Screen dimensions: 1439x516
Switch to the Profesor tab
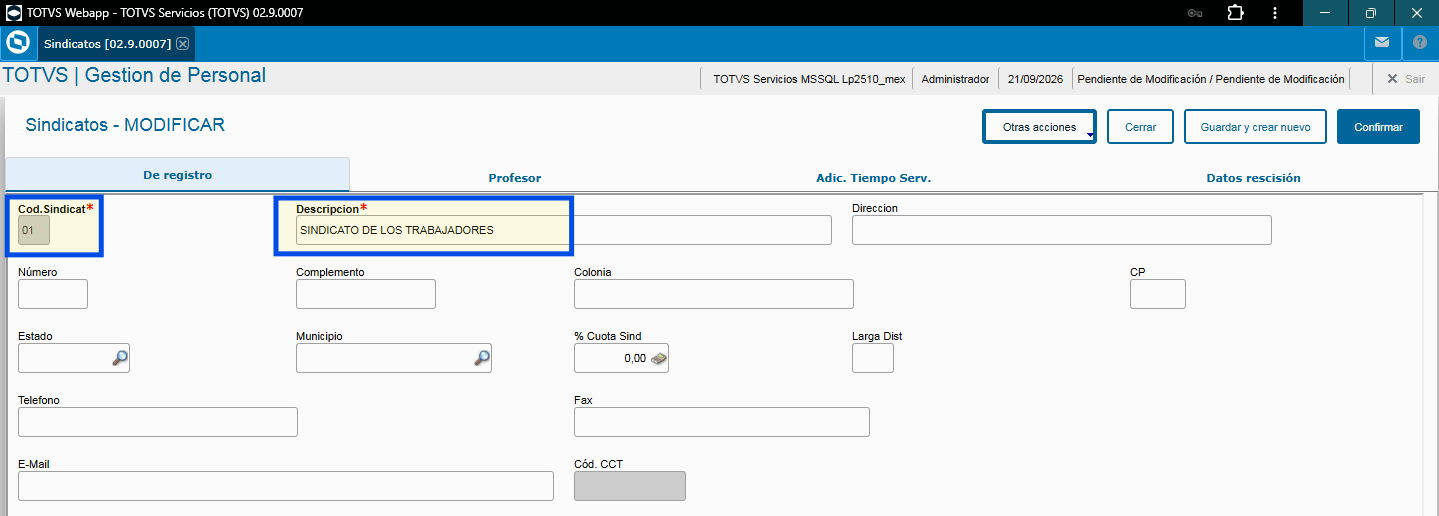pyautogui.click(x=515, y=178)
